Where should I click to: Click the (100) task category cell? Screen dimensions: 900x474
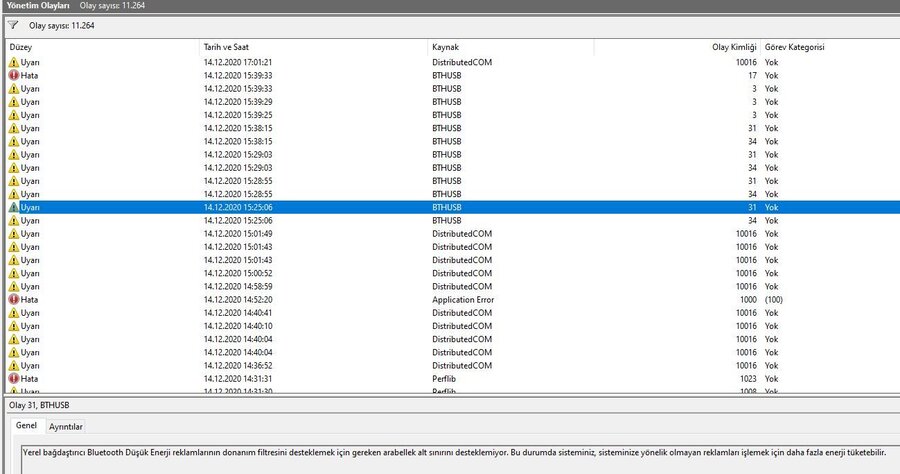[773, 300]
